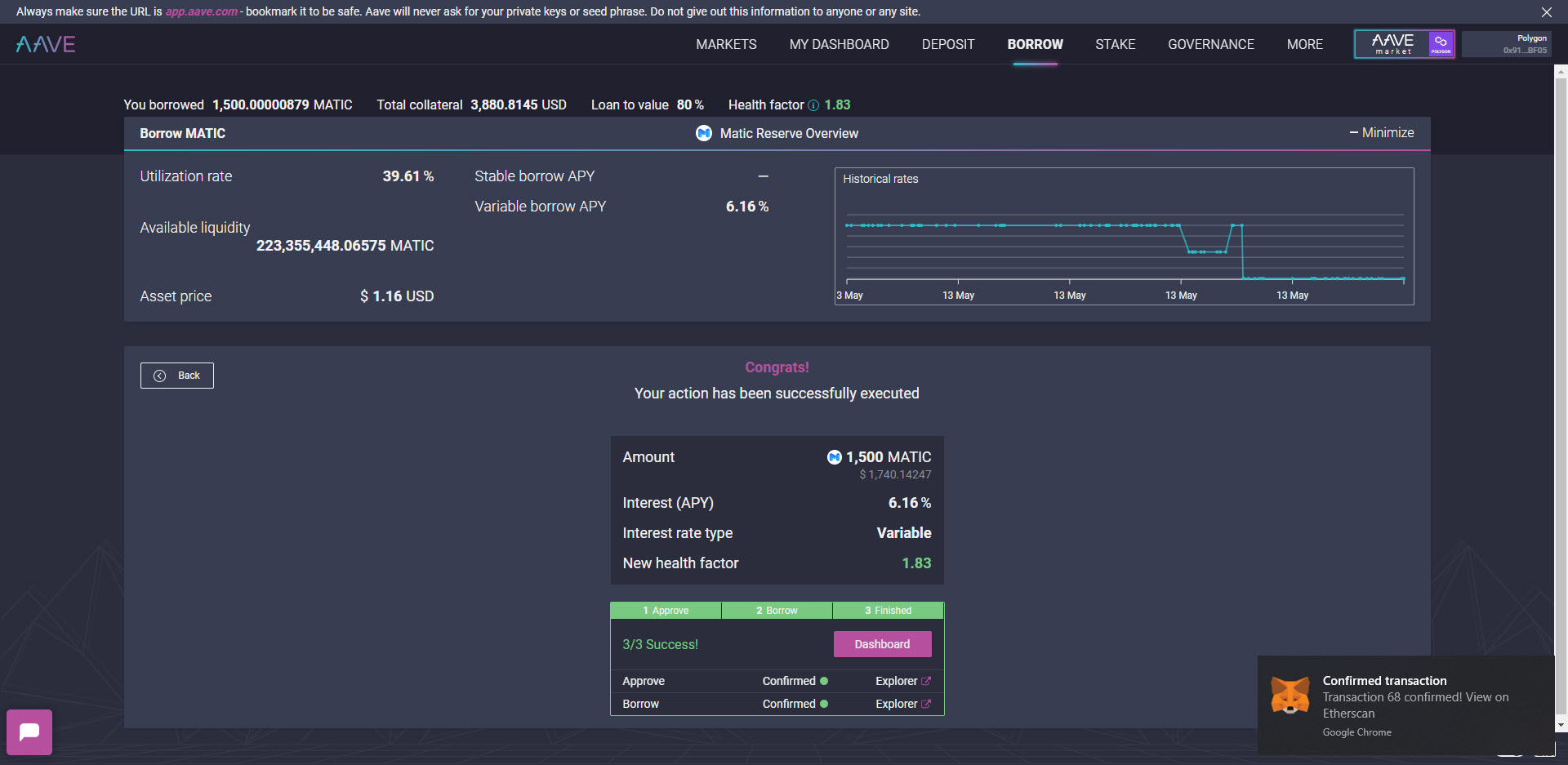The width and height of the screenshot is (1568, 765).
Task: Open the More menu
Action: click(x=1304, y=44)
